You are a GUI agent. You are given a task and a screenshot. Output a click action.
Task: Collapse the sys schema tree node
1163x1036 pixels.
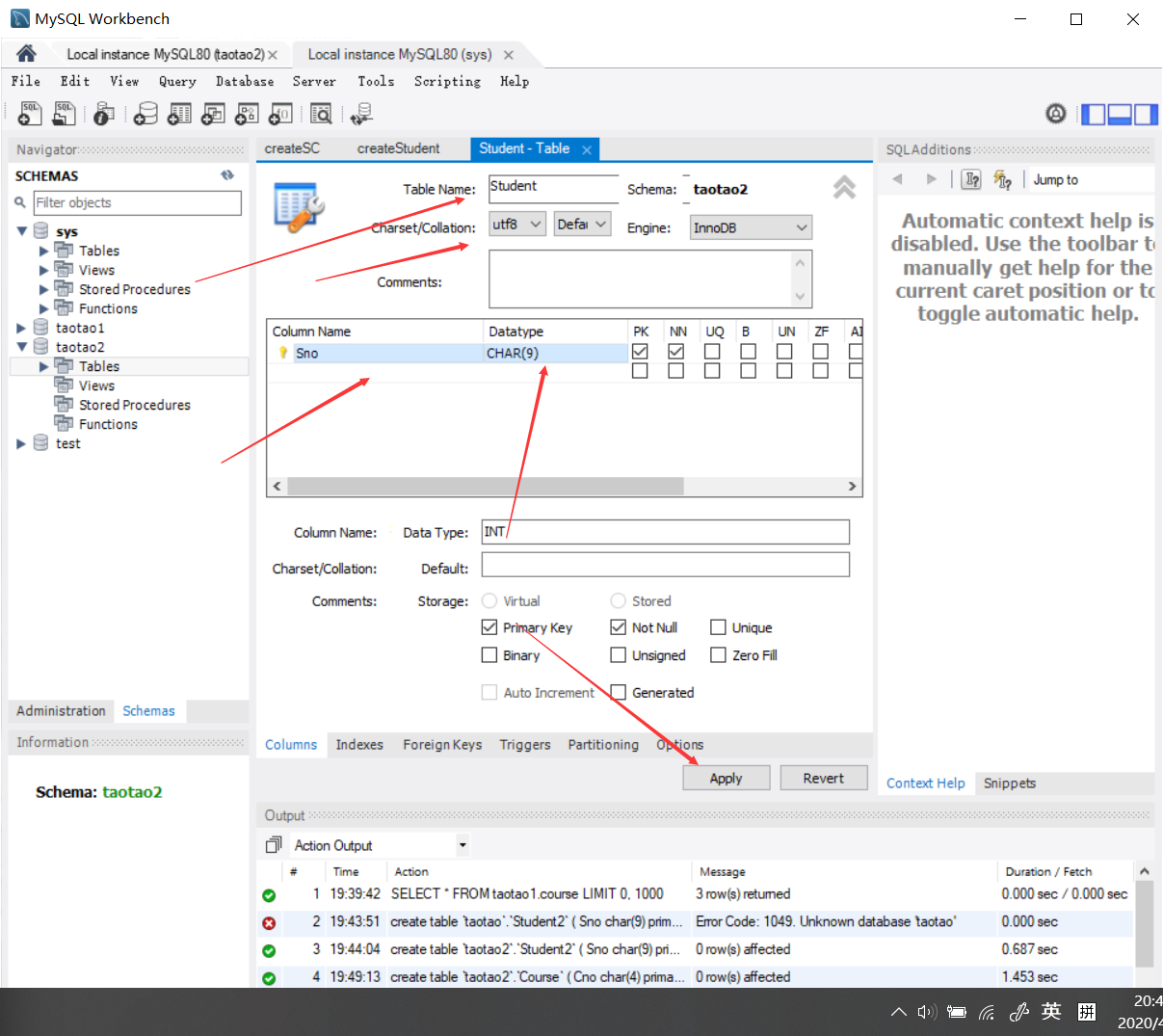tap(22, 231)
